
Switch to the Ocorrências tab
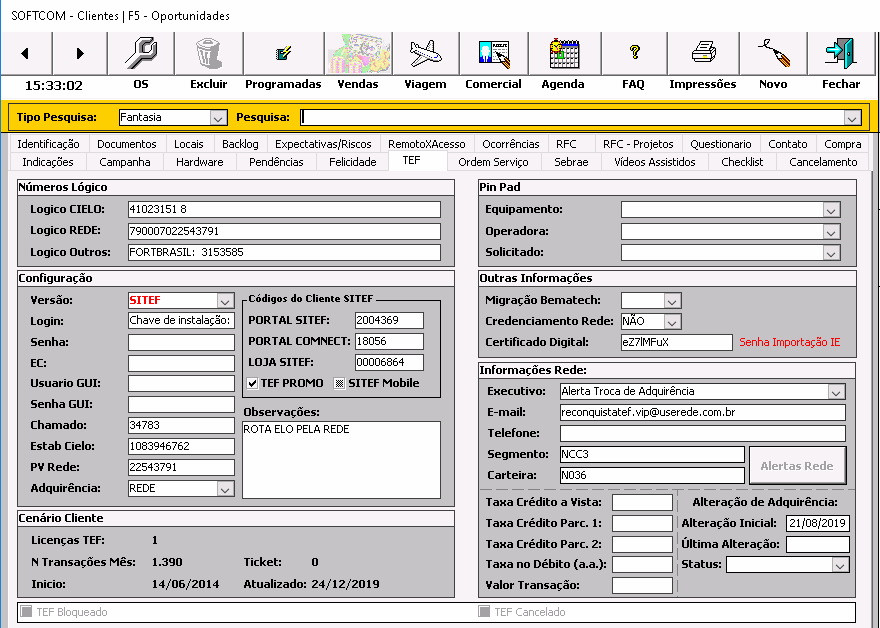click(510, 144)
